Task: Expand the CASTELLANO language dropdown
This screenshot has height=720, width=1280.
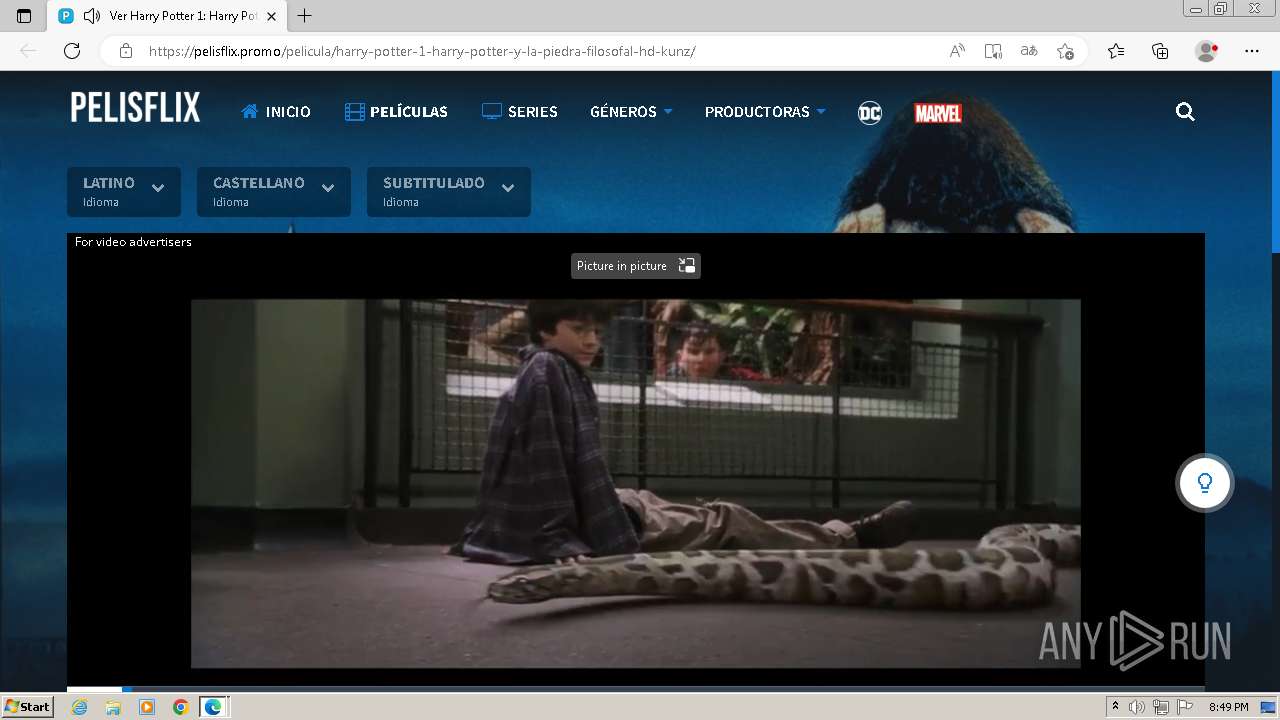Action: [274, 192]
